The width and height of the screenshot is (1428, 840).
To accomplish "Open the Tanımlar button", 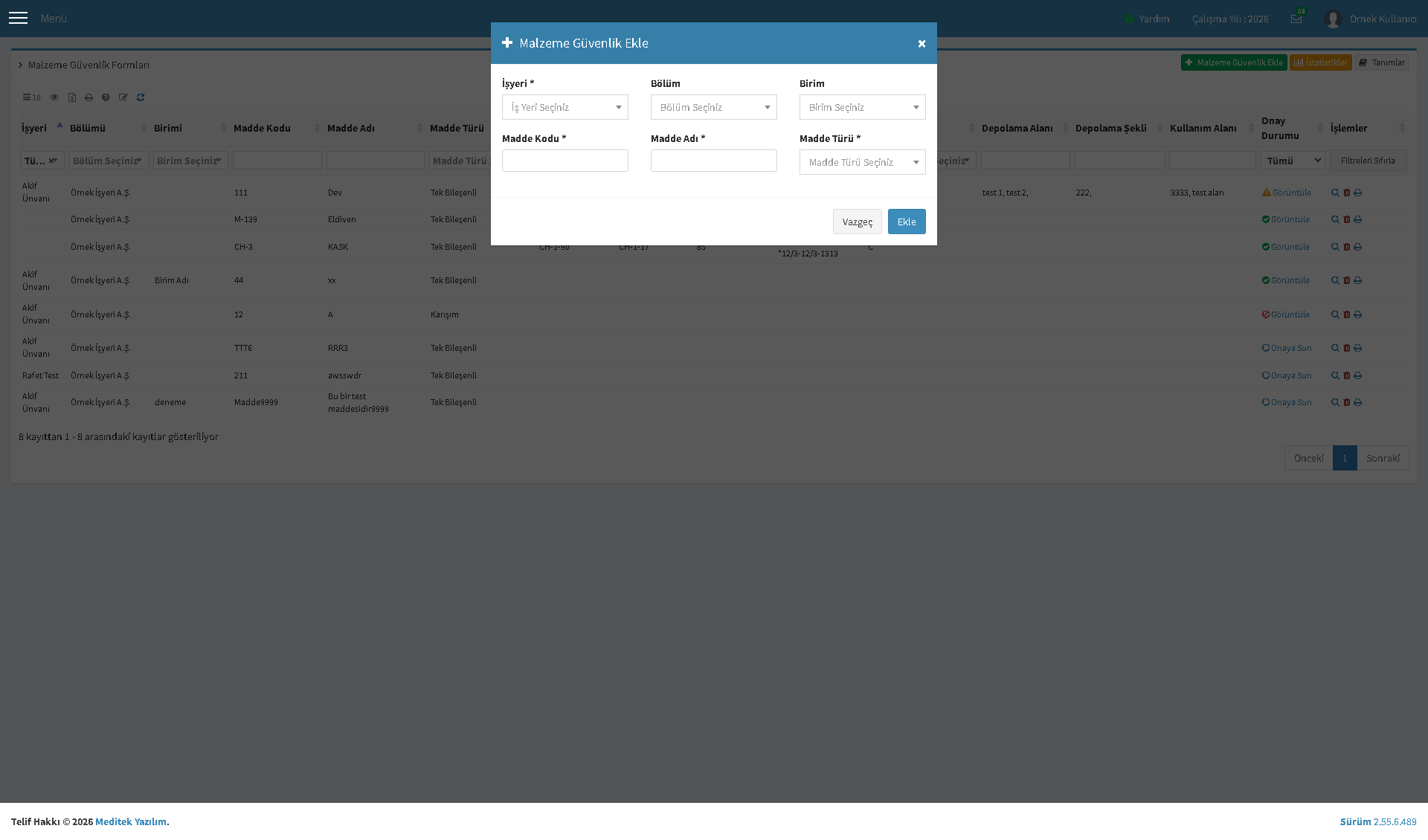I will point(1382,62).
